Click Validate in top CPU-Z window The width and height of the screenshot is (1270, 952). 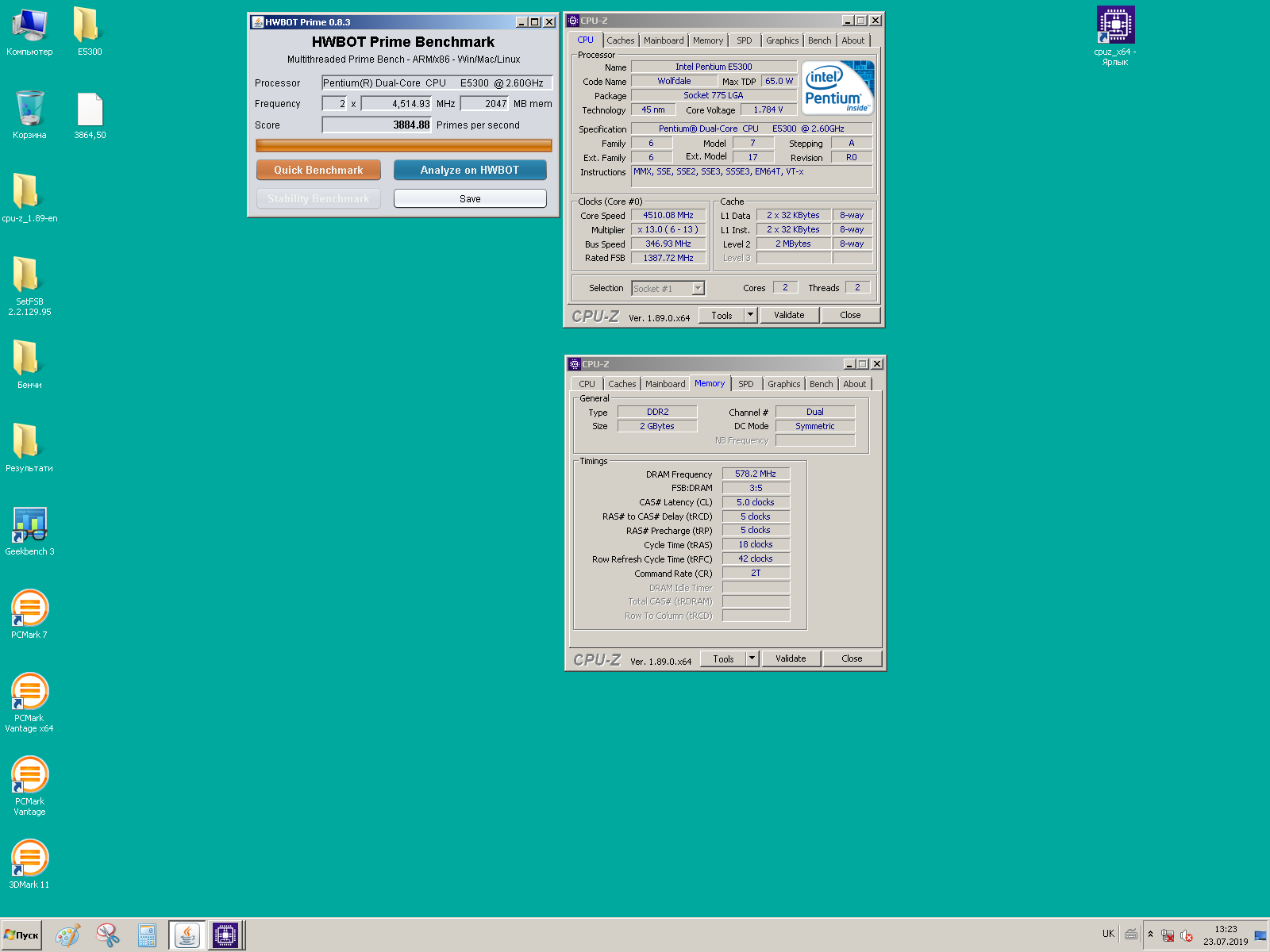[789, 315]
